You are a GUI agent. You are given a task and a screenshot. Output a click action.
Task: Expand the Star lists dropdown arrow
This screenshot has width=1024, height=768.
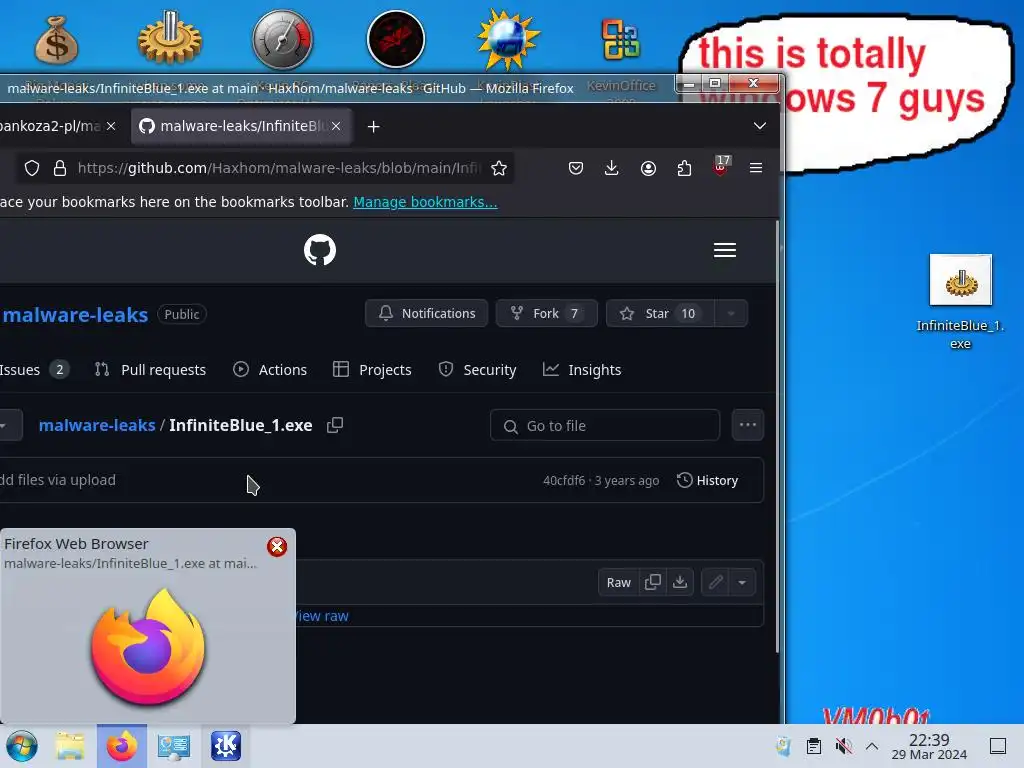pyautogui.click(x=731, y=313)
